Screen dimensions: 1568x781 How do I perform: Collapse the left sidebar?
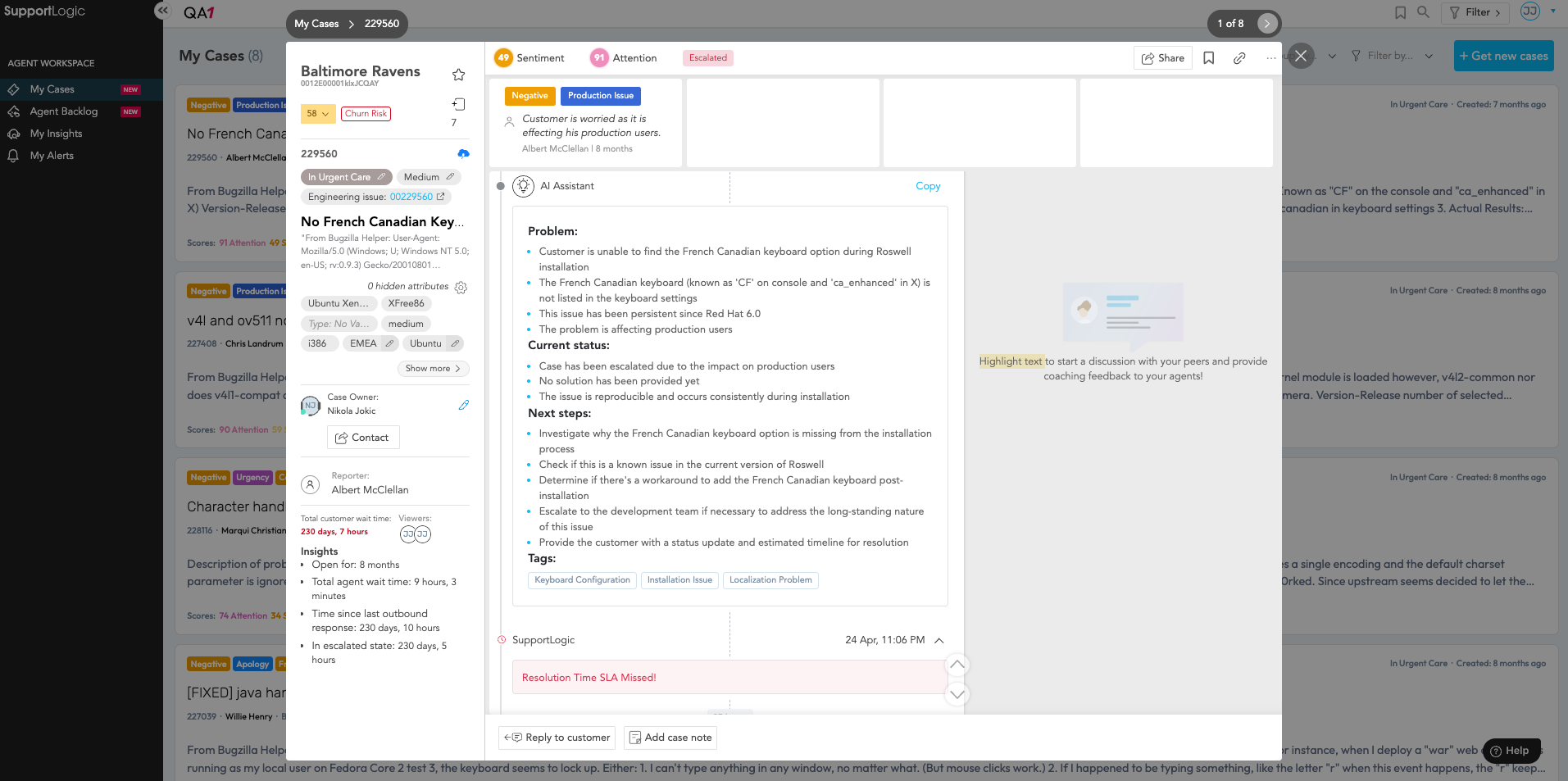162,11
